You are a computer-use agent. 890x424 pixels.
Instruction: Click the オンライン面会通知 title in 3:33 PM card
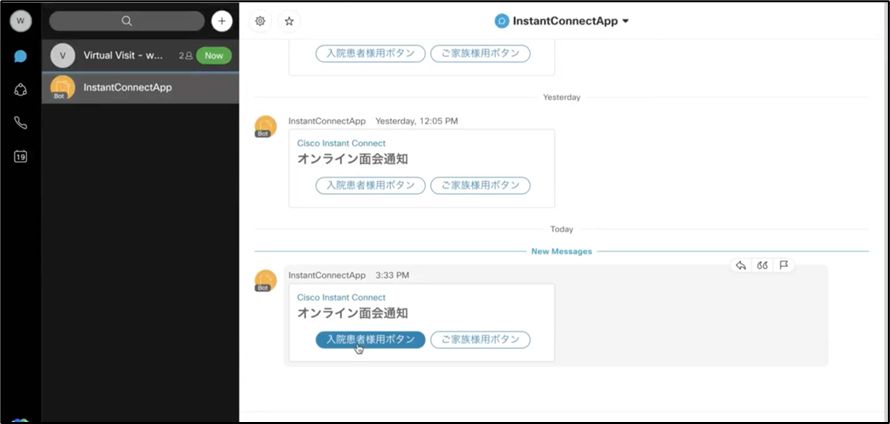click(x=352, y=313)
